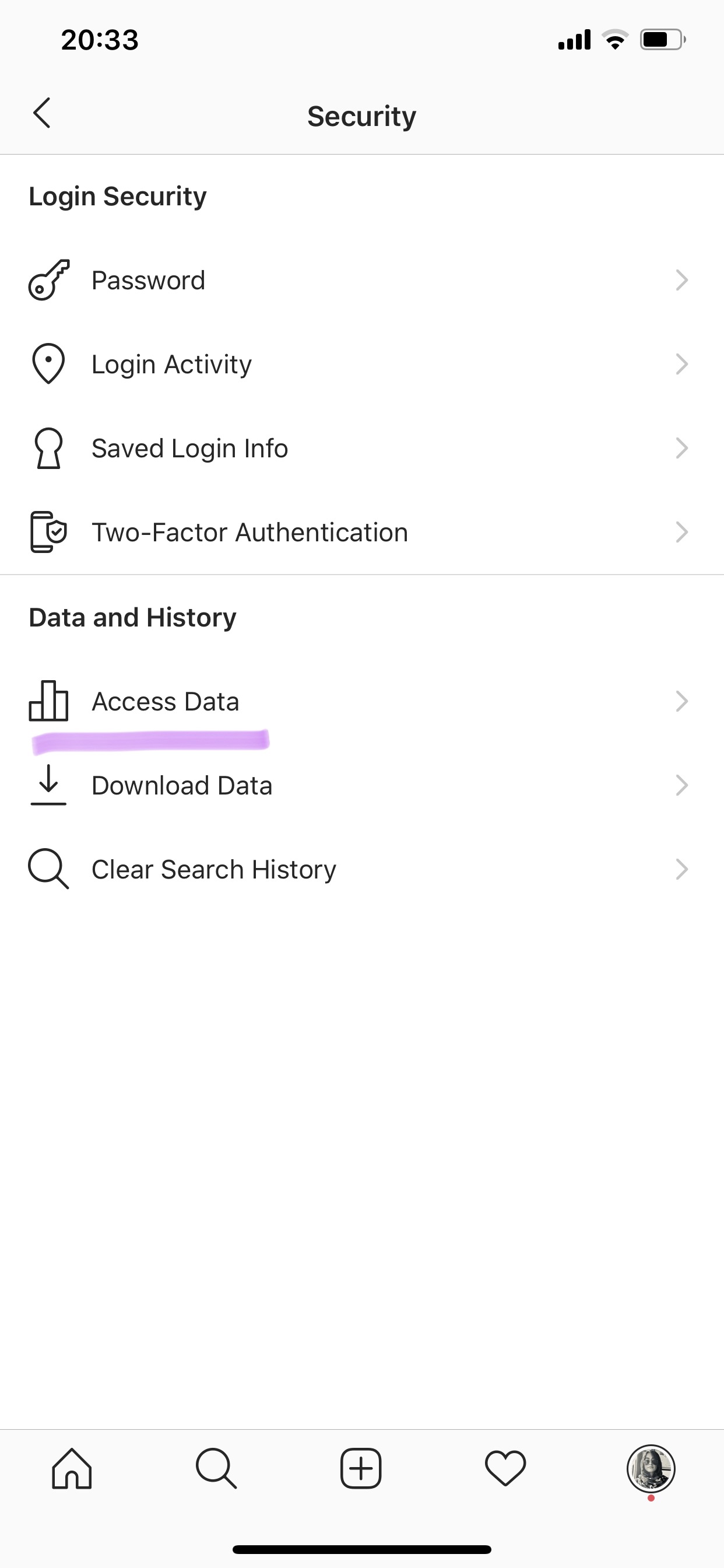The width and height of the screenshot is (724, 1568).
Task: Tap the magnifier icon beside Clear Search History
Action: click(48, 869)
